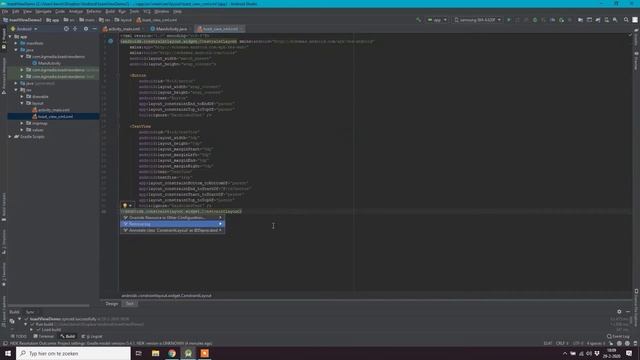Open Project panel settings gear

coord(86,29)
